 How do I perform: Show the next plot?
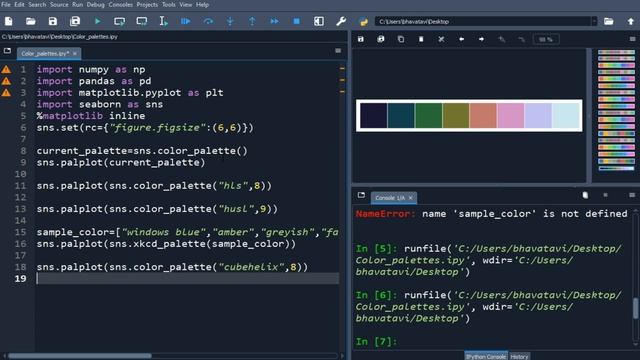tap(481, 39)
